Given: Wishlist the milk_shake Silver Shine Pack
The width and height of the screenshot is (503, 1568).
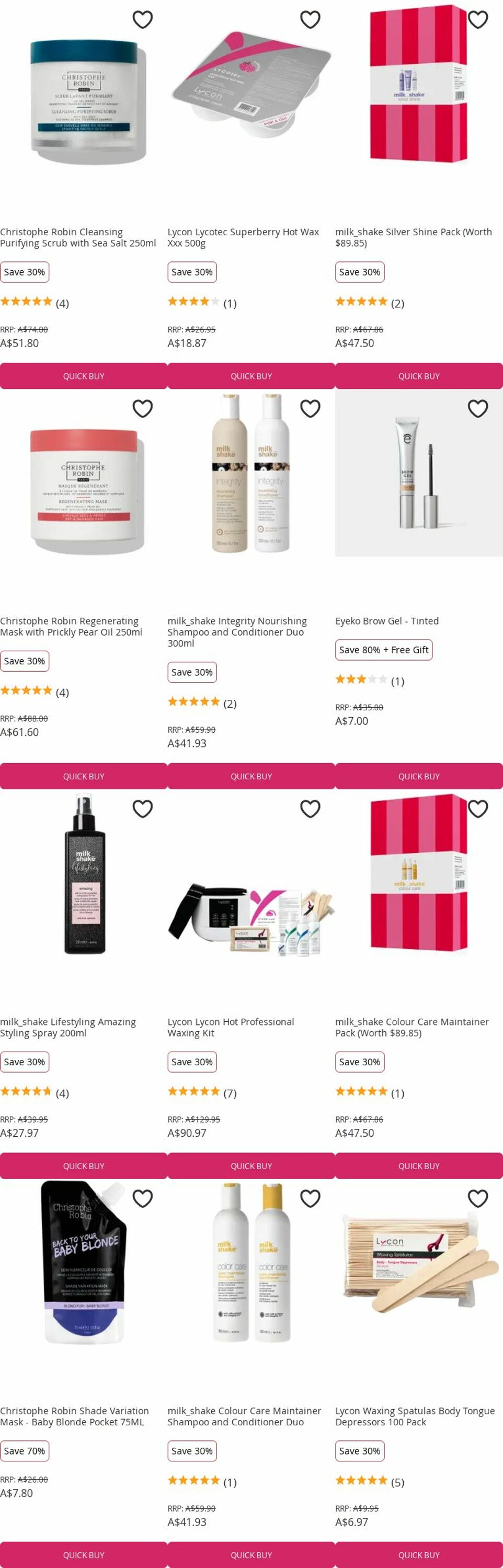Looking at the screenshot, I should coord(477,19).
